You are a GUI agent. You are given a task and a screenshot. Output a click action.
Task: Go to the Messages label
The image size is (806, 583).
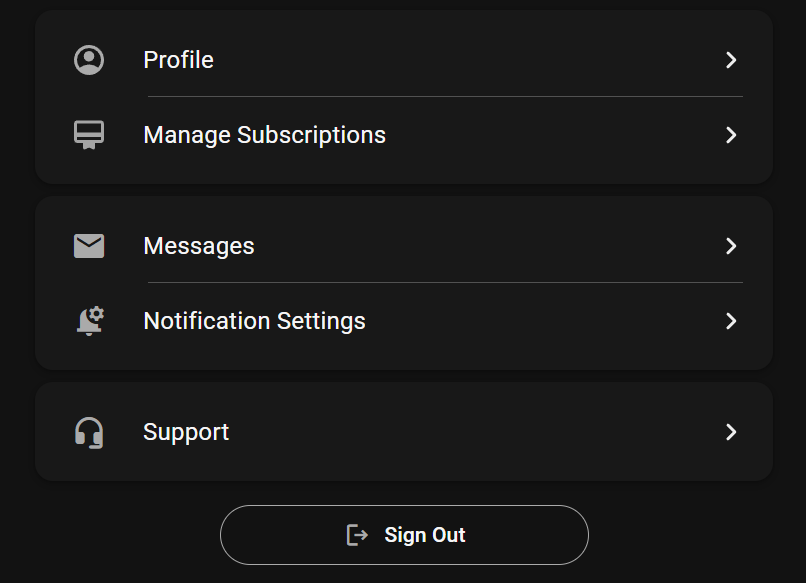click(199, 246)
